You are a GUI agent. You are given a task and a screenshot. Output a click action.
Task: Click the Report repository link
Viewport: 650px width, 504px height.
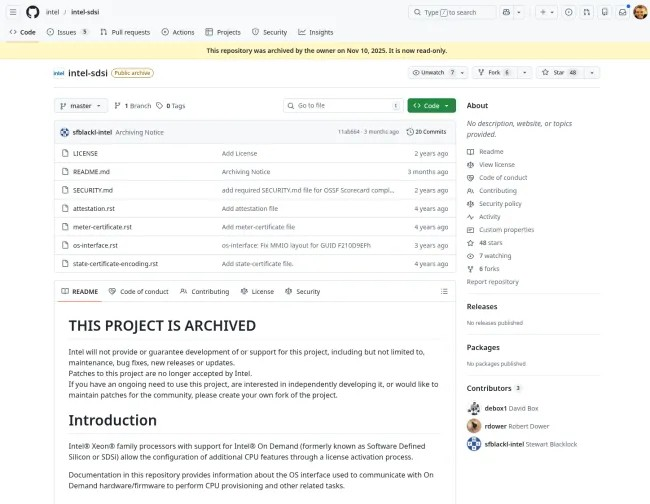tap(492, 282)
